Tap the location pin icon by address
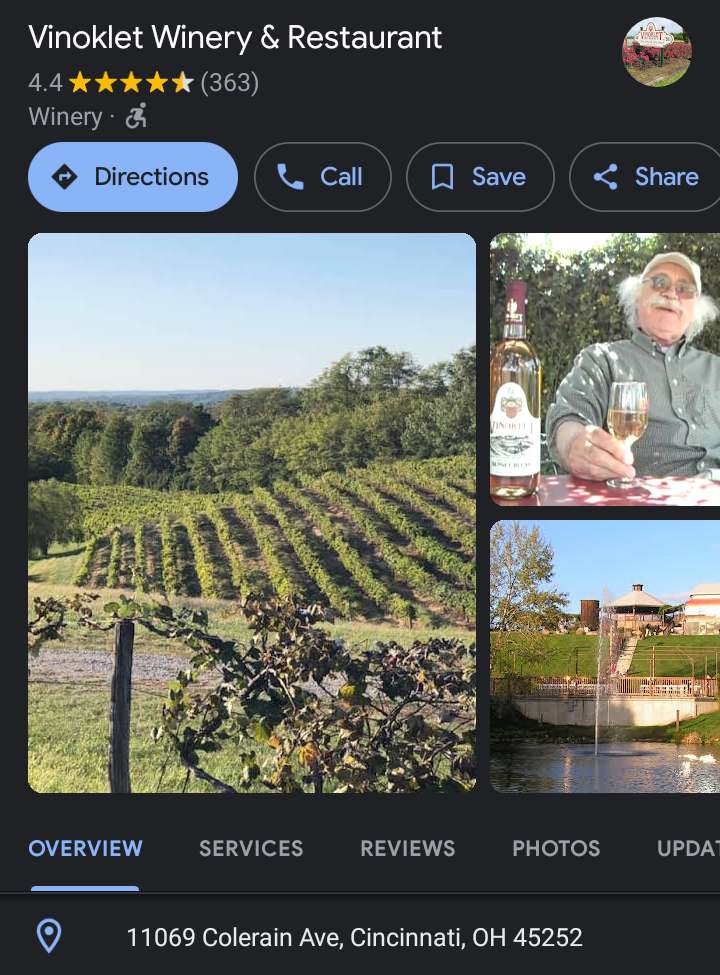 [x=48, y=937]
